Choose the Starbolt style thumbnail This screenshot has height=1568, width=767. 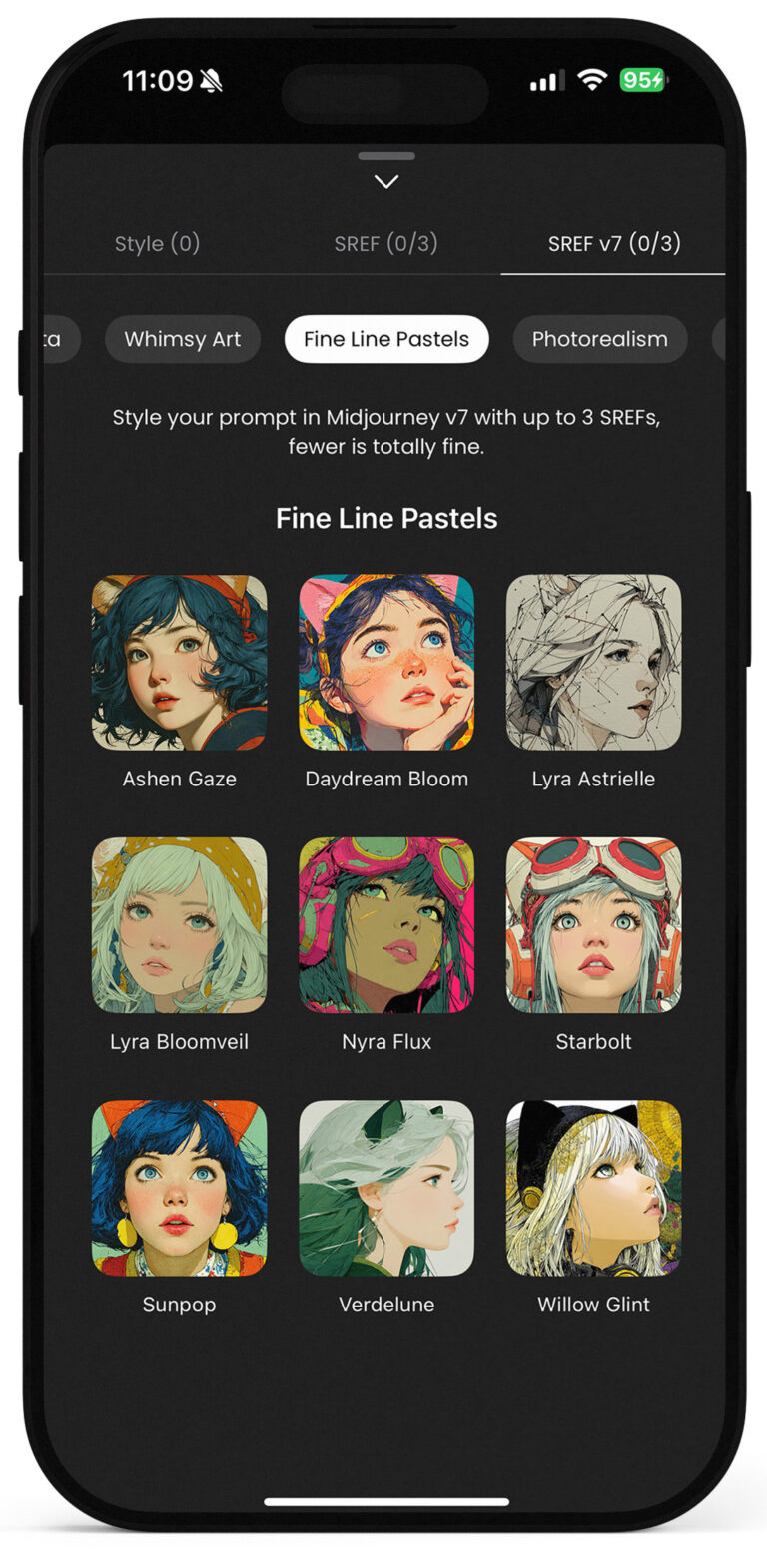pos(593,924)
